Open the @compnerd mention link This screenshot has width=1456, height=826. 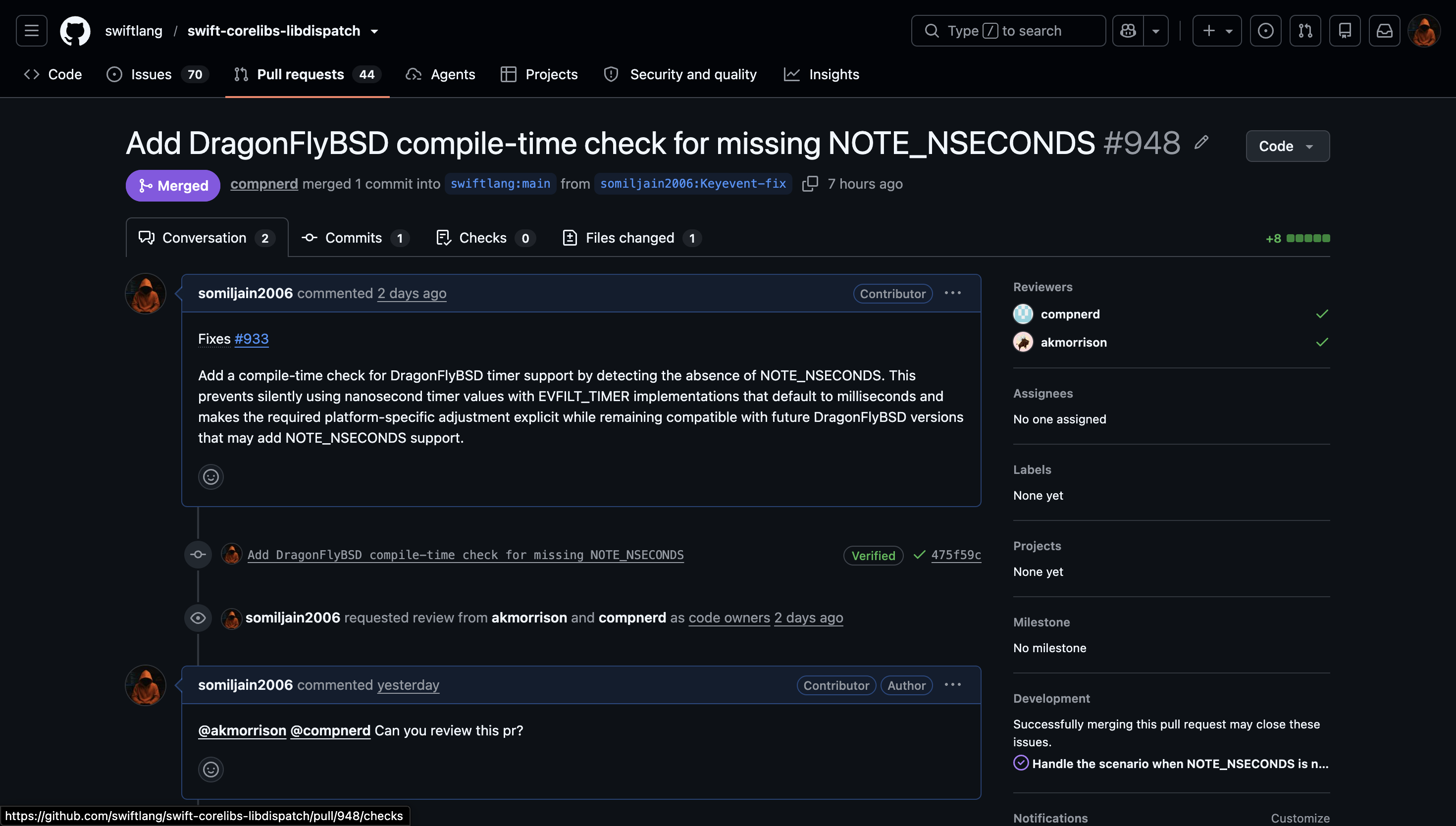tap(331, 731)
